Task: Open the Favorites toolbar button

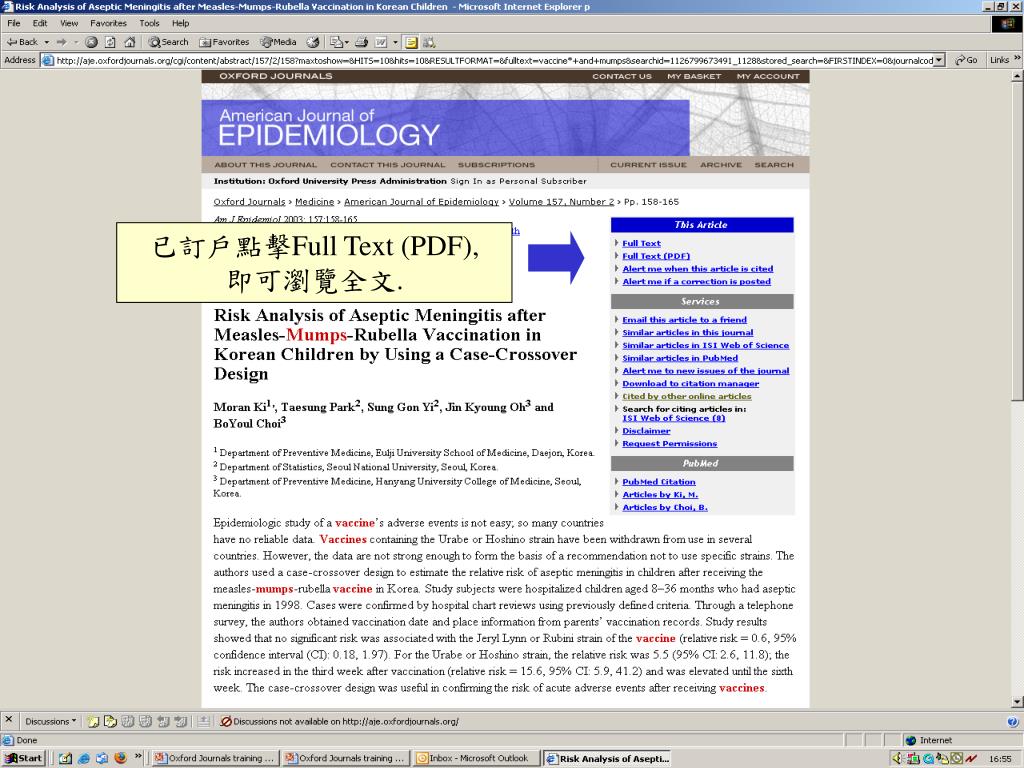Action: pyautogui.click(x=224, y=42)
